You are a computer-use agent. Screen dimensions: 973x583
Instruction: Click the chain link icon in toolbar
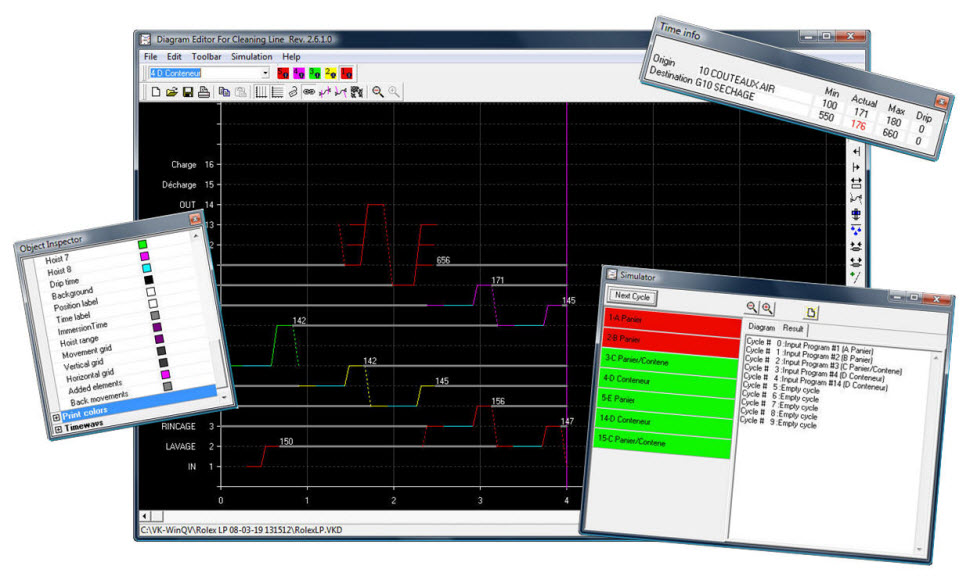pos(309,92)
